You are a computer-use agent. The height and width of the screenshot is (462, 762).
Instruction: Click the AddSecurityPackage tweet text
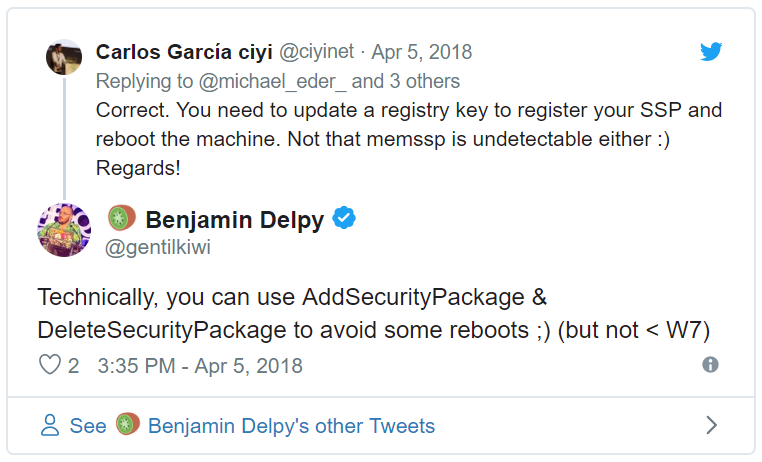pyautogui.click(x=373, y=313)
